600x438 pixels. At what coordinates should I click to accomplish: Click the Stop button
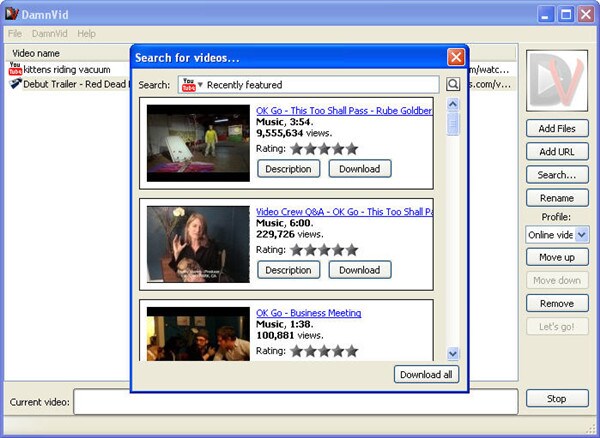pyautogui.click(x=557, y=399)
